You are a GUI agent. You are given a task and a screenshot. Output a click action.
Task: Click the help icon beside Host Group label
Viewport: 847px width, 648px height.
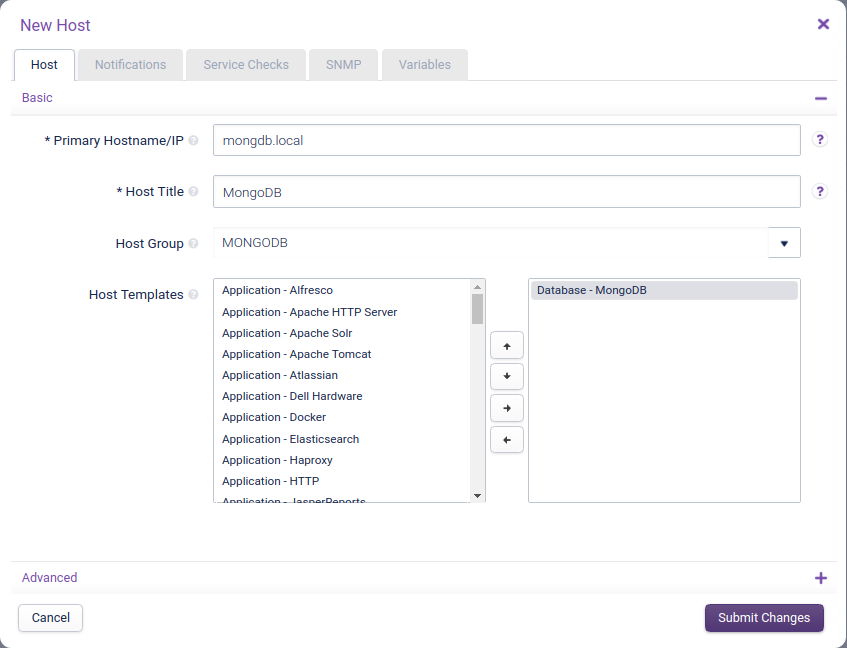pyautogui.click(x=193, y=242)
